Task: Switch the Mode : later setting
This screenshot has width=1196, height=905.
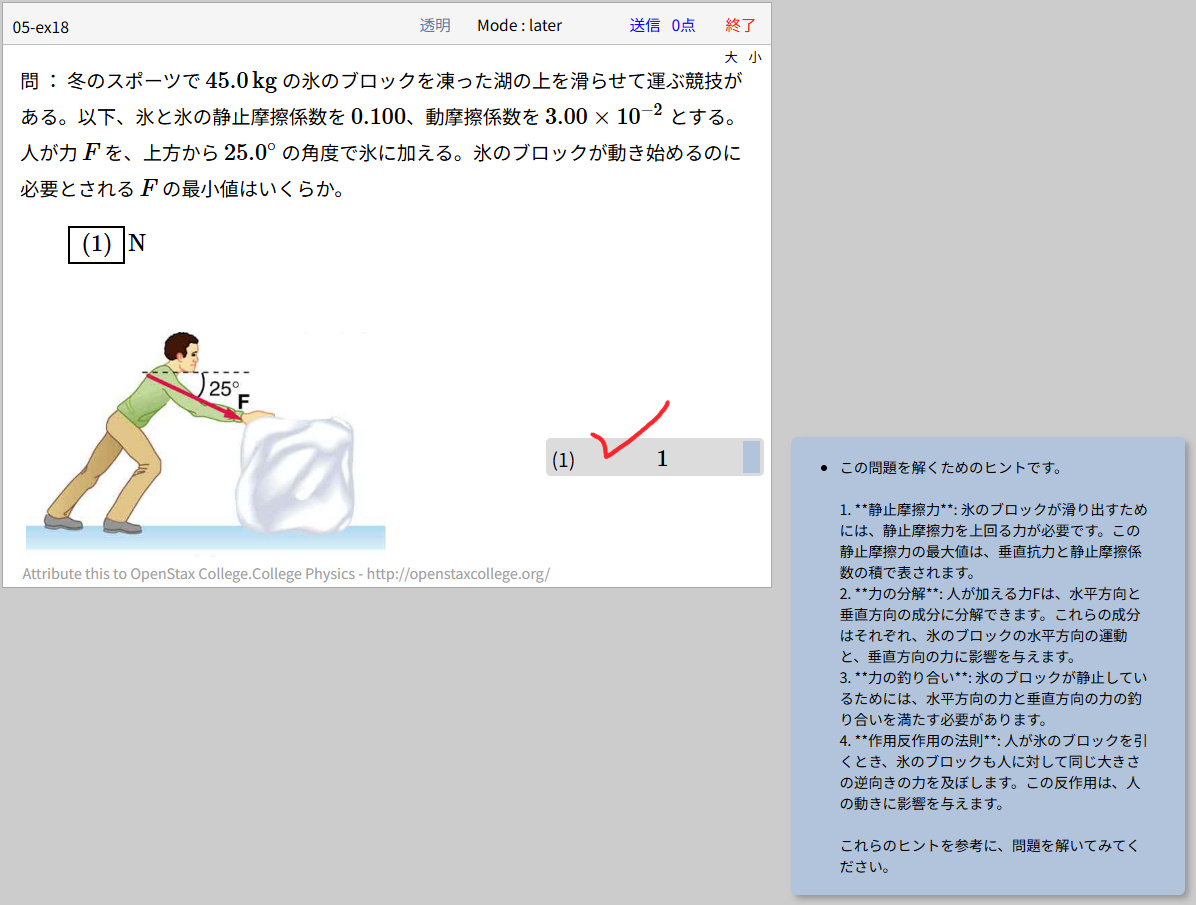Action: tap(519, 25)
